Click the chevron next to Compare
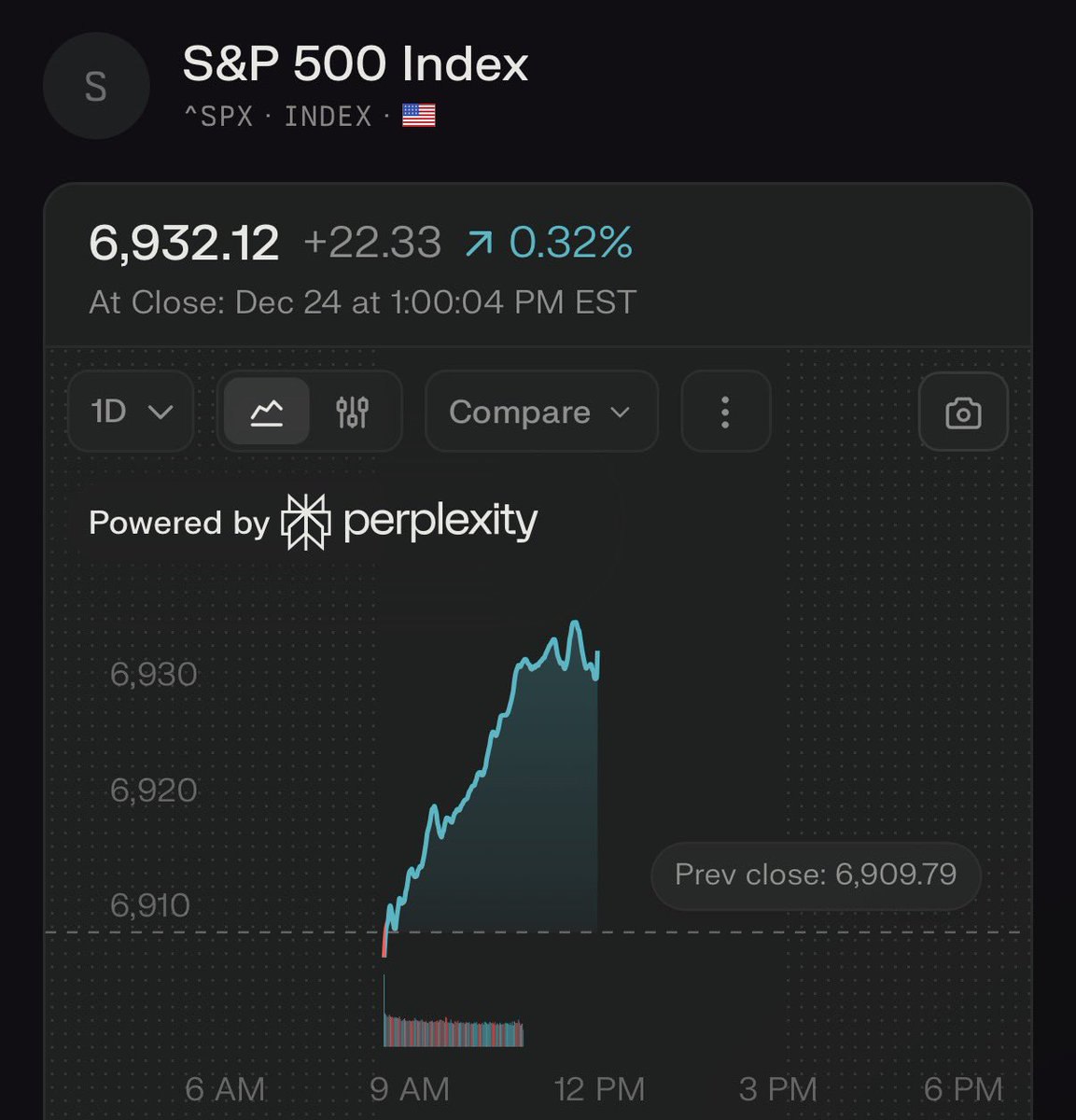 (621, 412)
